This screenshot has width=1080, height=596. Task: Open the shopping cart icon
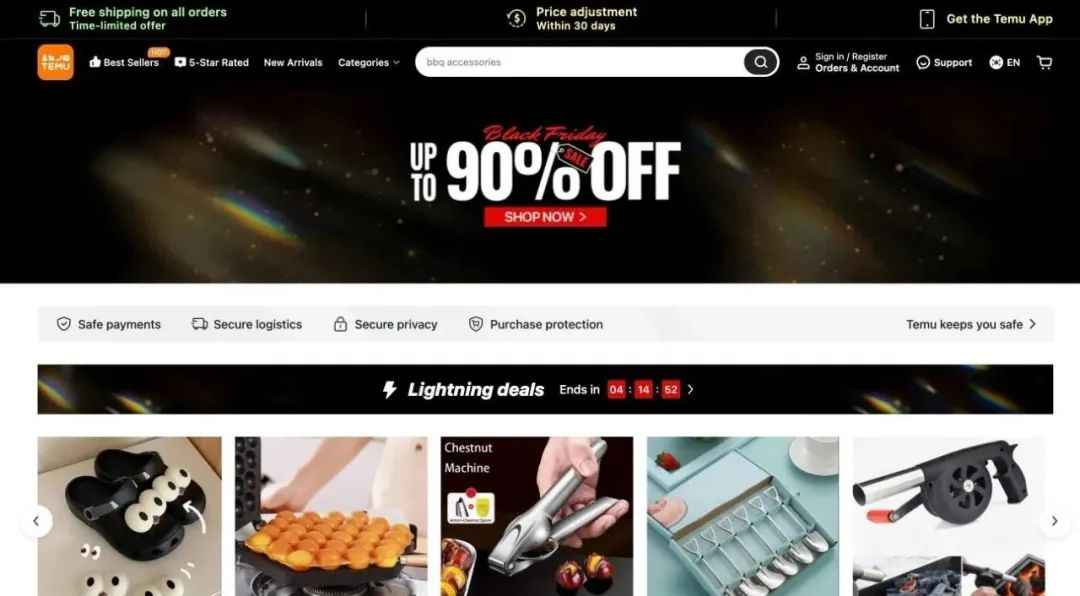click(1044, 62)
